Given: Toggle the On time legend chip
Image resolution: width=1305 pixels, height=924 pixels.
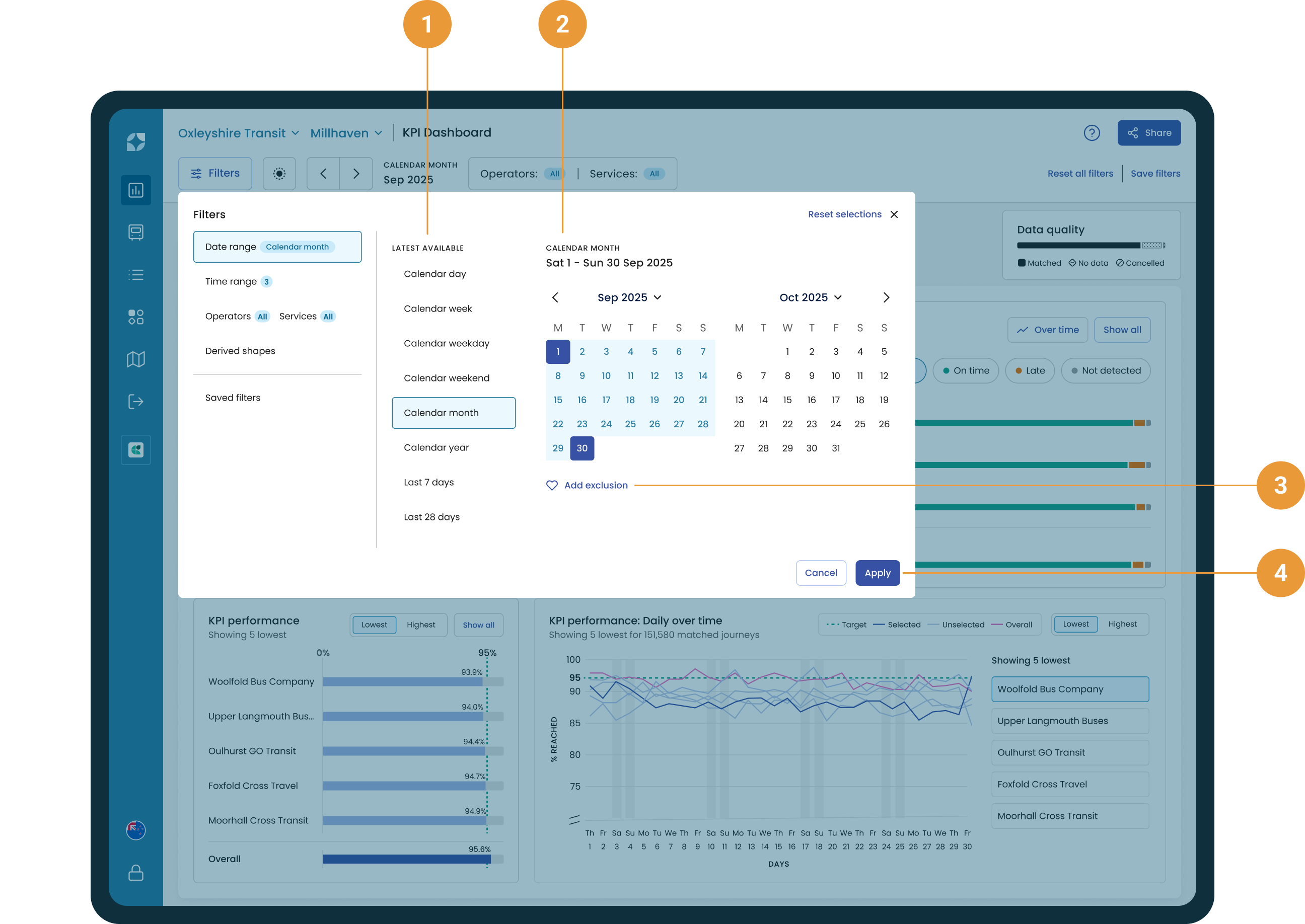Looking at the screenshot, I should click(965, 370).
